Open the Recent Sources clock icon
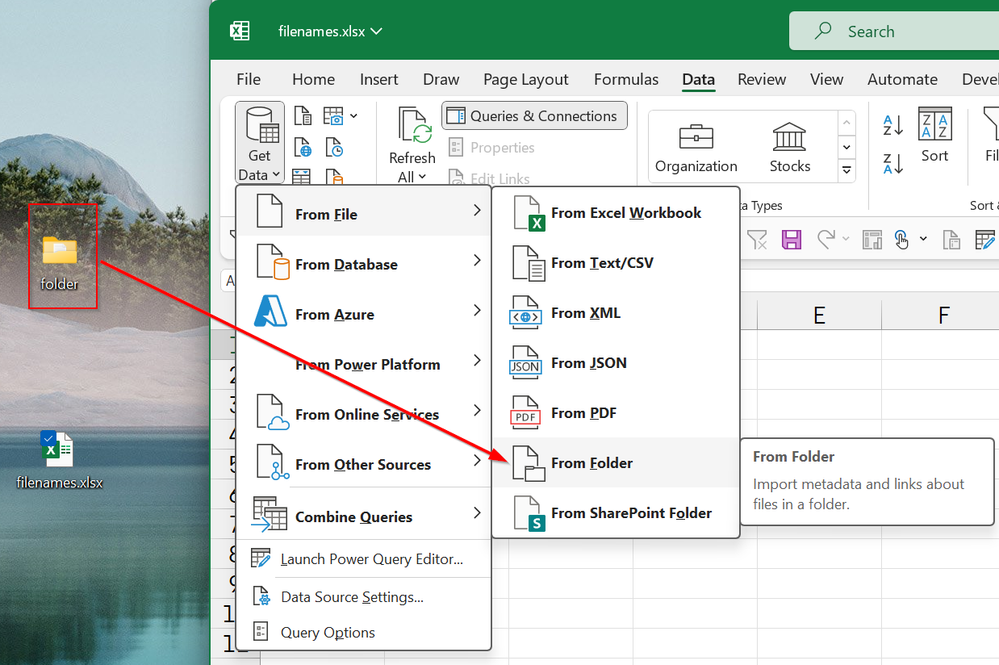Screen dimensions: 999x665 334,148
